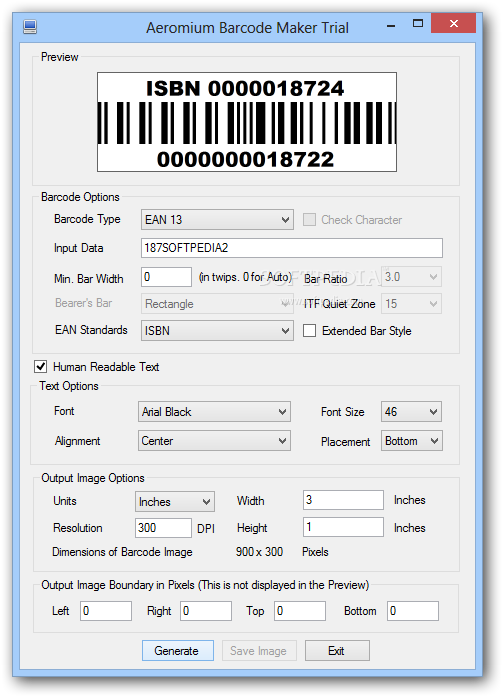The width and height of the screenshot is (503, 697).
Task: Open the Alignment dropdown
Action: pyautogui.click(x=214, y=441)
